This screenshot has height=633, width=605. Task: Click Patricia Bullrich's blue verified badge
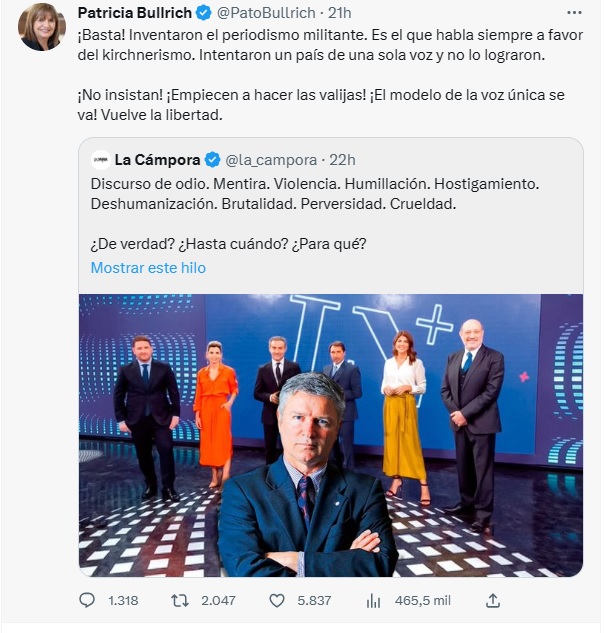point(203,13)
